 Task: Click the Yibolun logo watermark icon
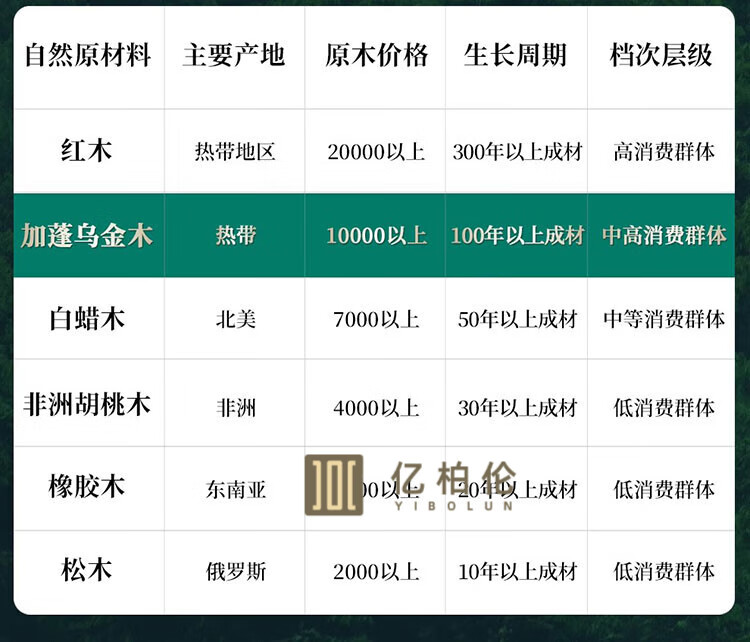[333, 485]
